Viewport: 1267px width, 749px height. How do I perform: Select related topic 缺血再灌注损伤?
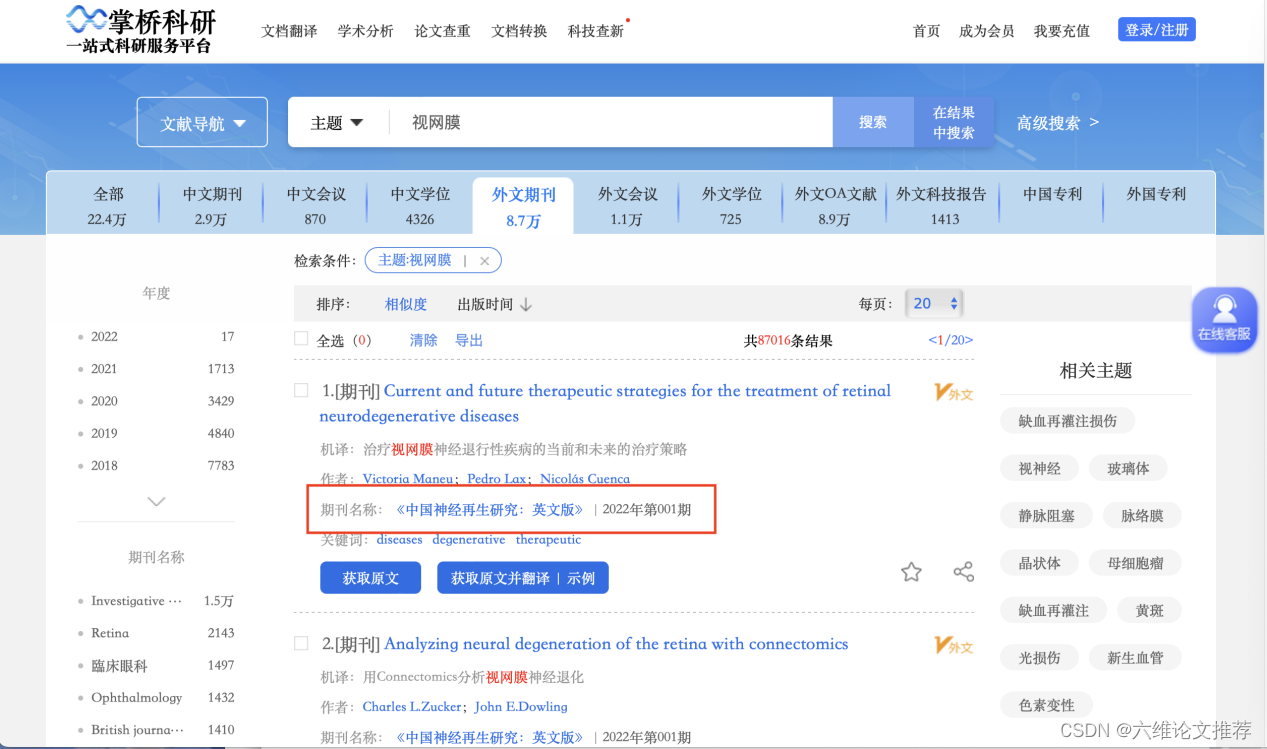point(1068,421)
